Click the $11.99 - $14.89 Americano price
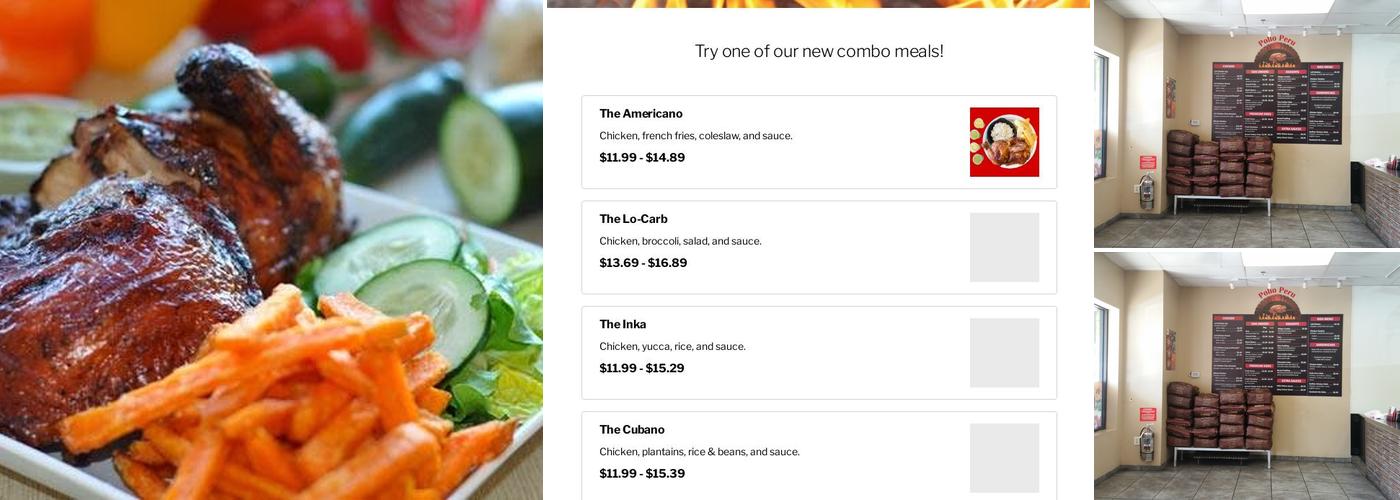The image size is (1400, 500). point(642,157)
